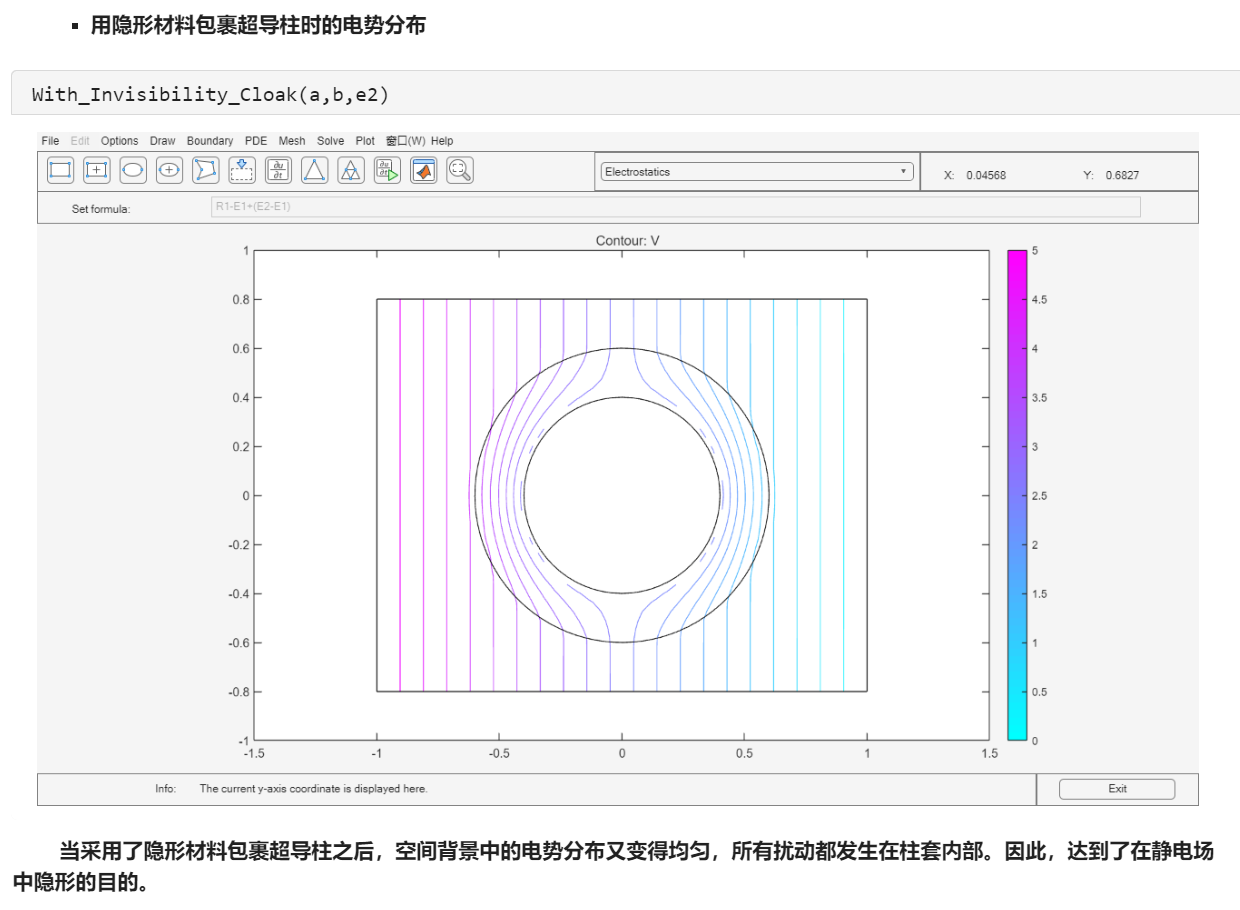Select the draw rectangle tool
The height and width of the screenshot is (910, 1240).
pyautogui.click(x=60, y=170)
